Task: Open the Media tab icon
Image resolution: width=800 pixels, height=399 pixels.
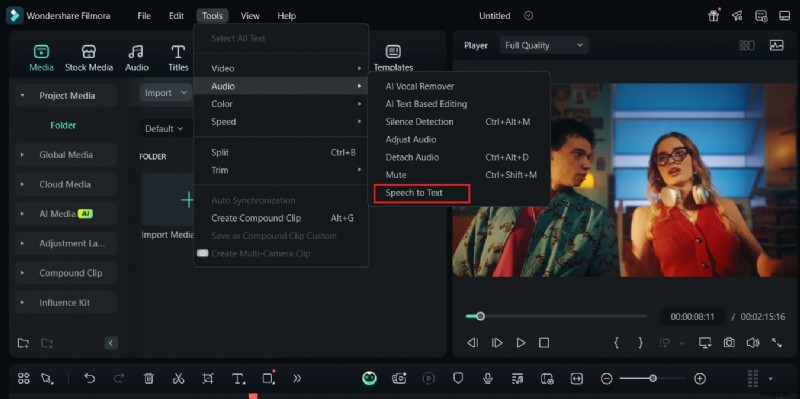Action: (41, 52)
